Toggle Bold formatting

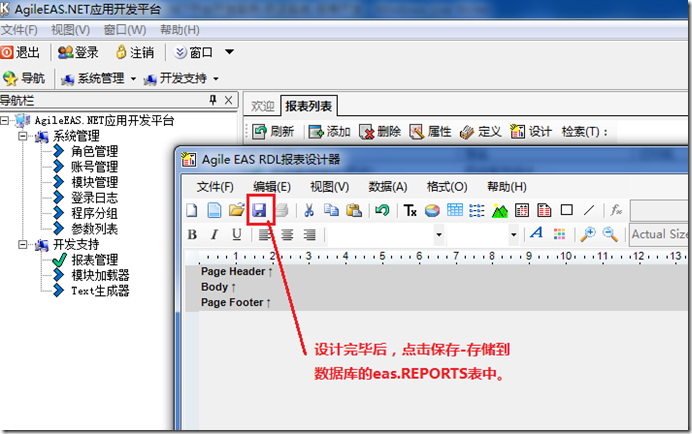click(192, 234)
